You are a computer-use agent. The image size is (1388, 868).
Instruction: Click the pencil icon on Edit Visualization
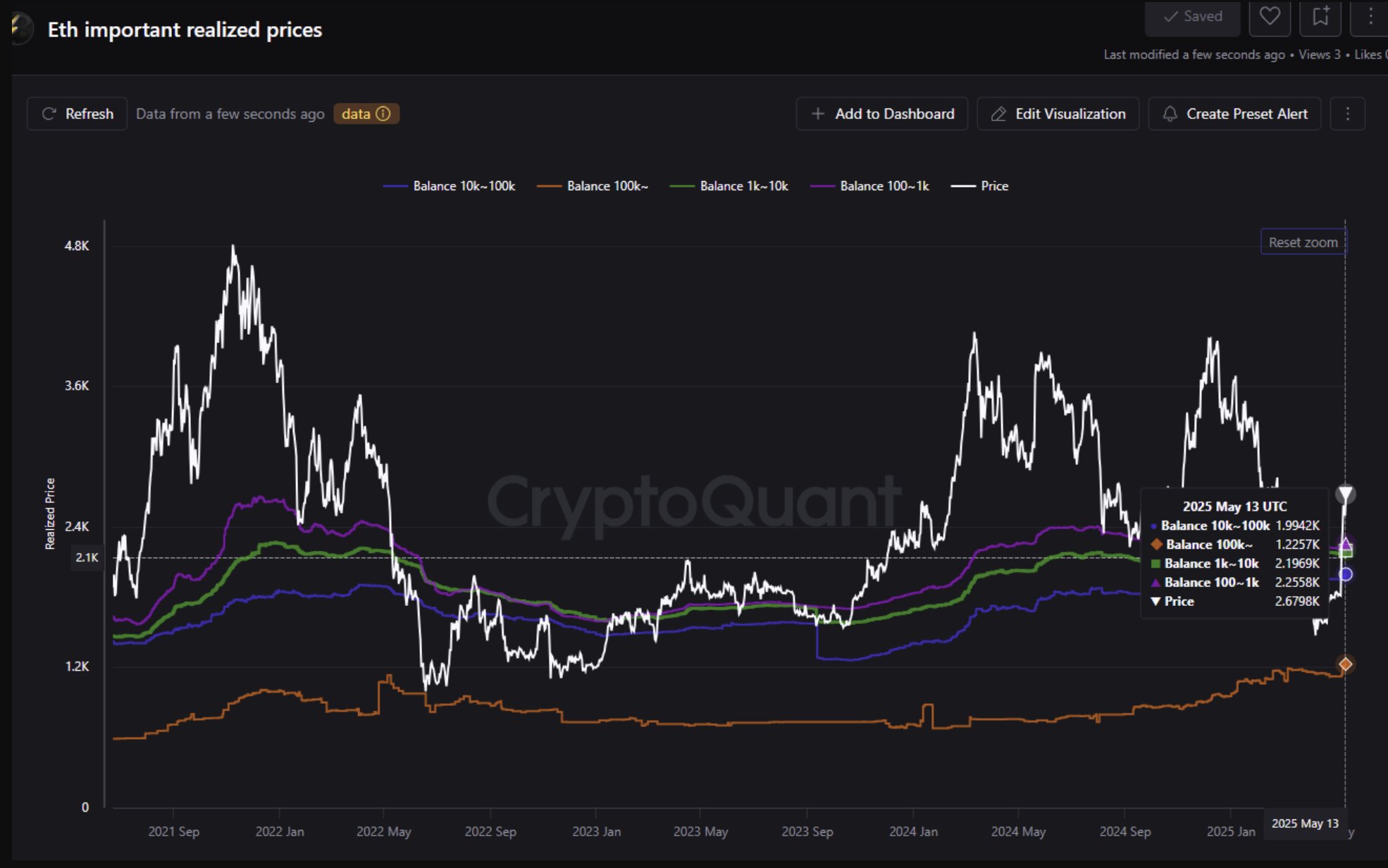[998, 113]
